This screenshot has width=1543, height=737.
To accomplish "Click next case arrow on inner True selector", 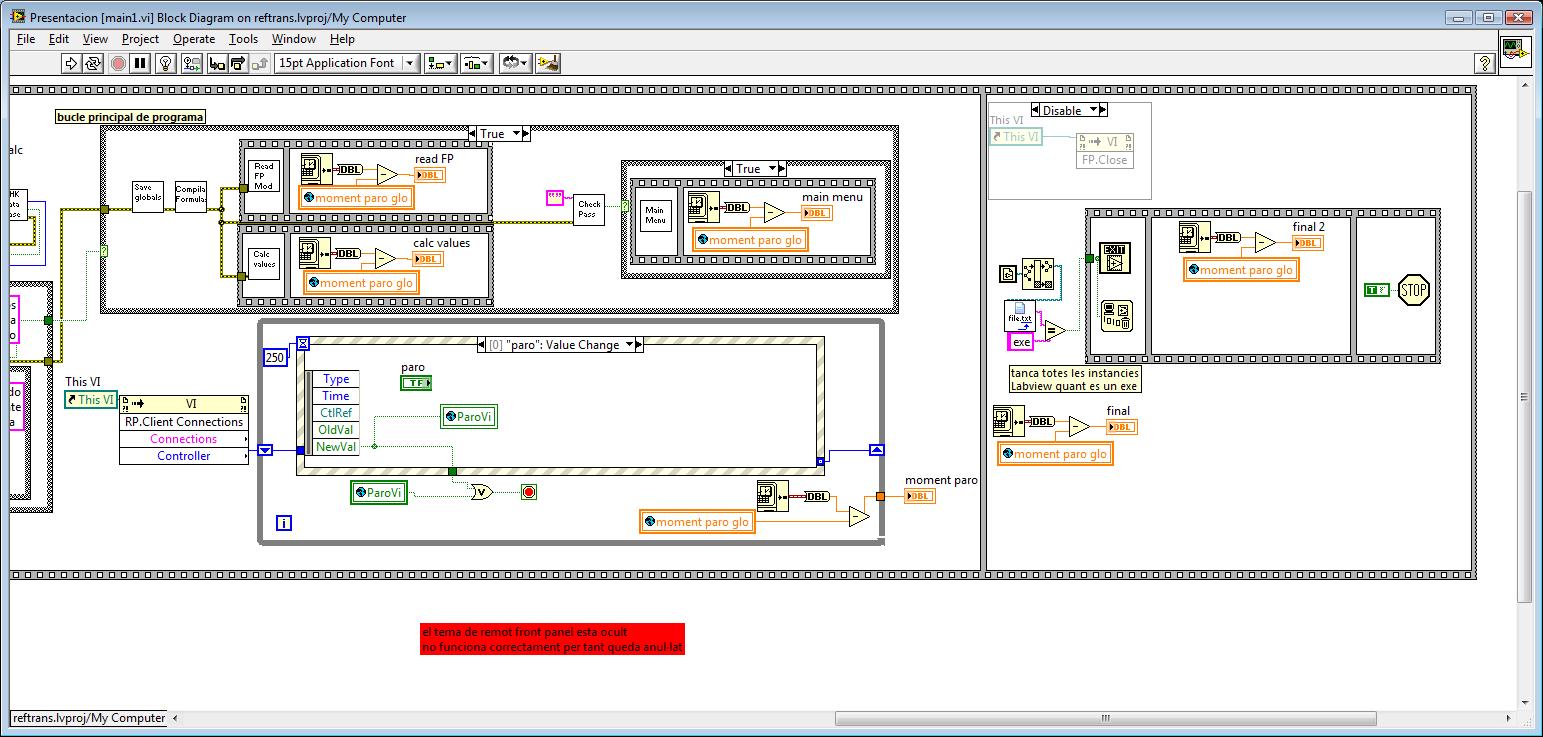I will pyautogui.click(x=784, y=169).
